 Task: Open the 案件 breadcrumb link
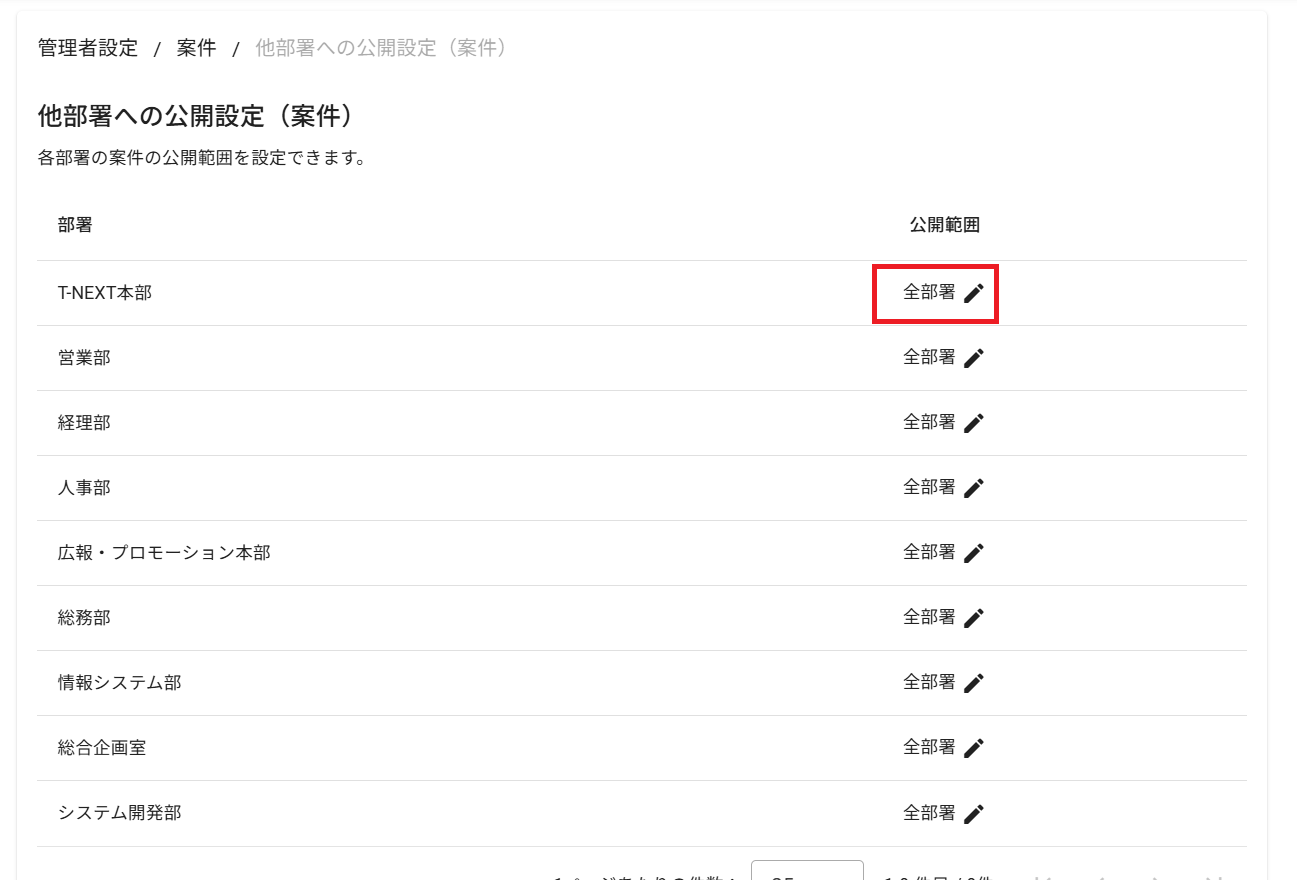[x=196, y=48]
